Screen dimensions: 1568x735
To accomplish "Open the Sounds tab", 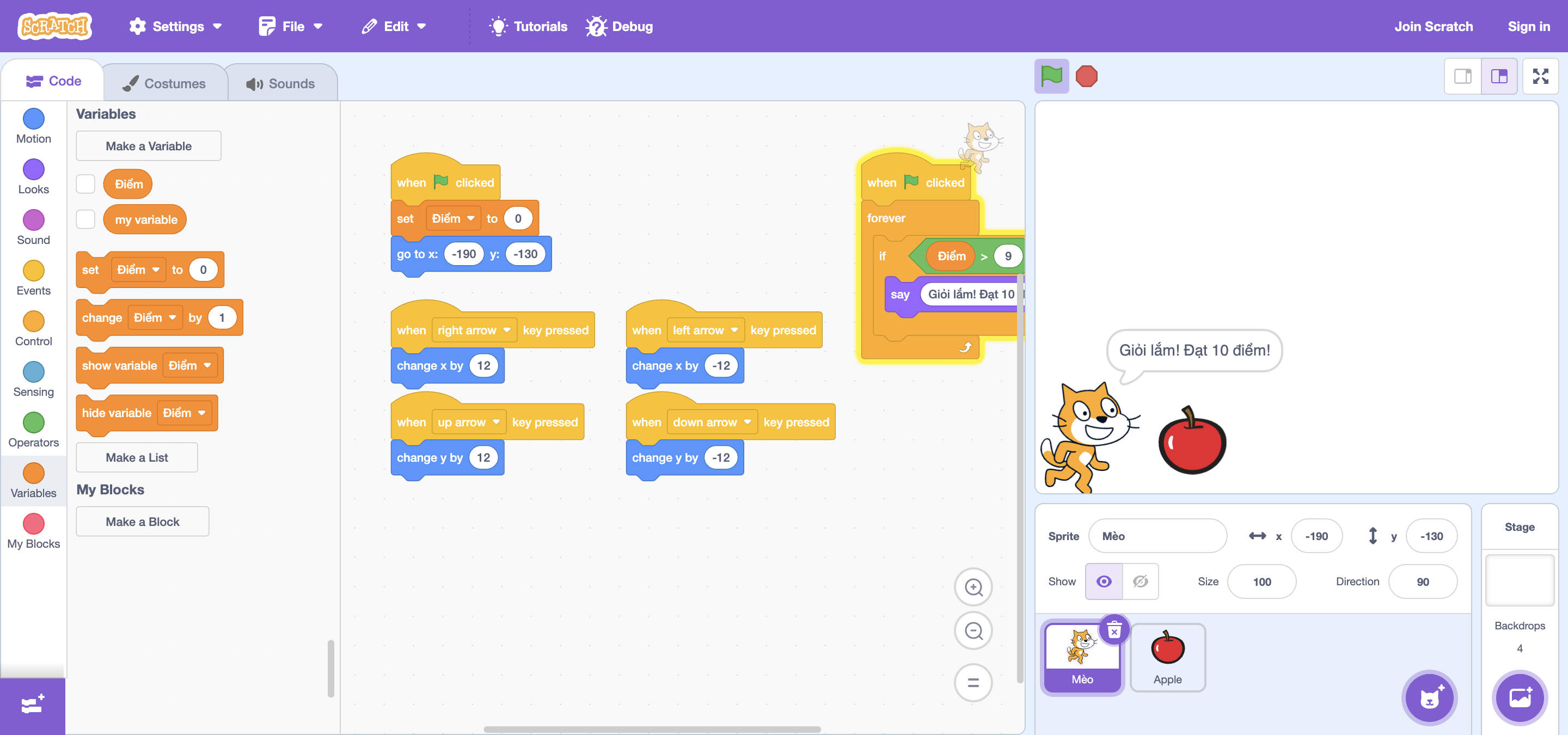I will (x=281, y=83).
